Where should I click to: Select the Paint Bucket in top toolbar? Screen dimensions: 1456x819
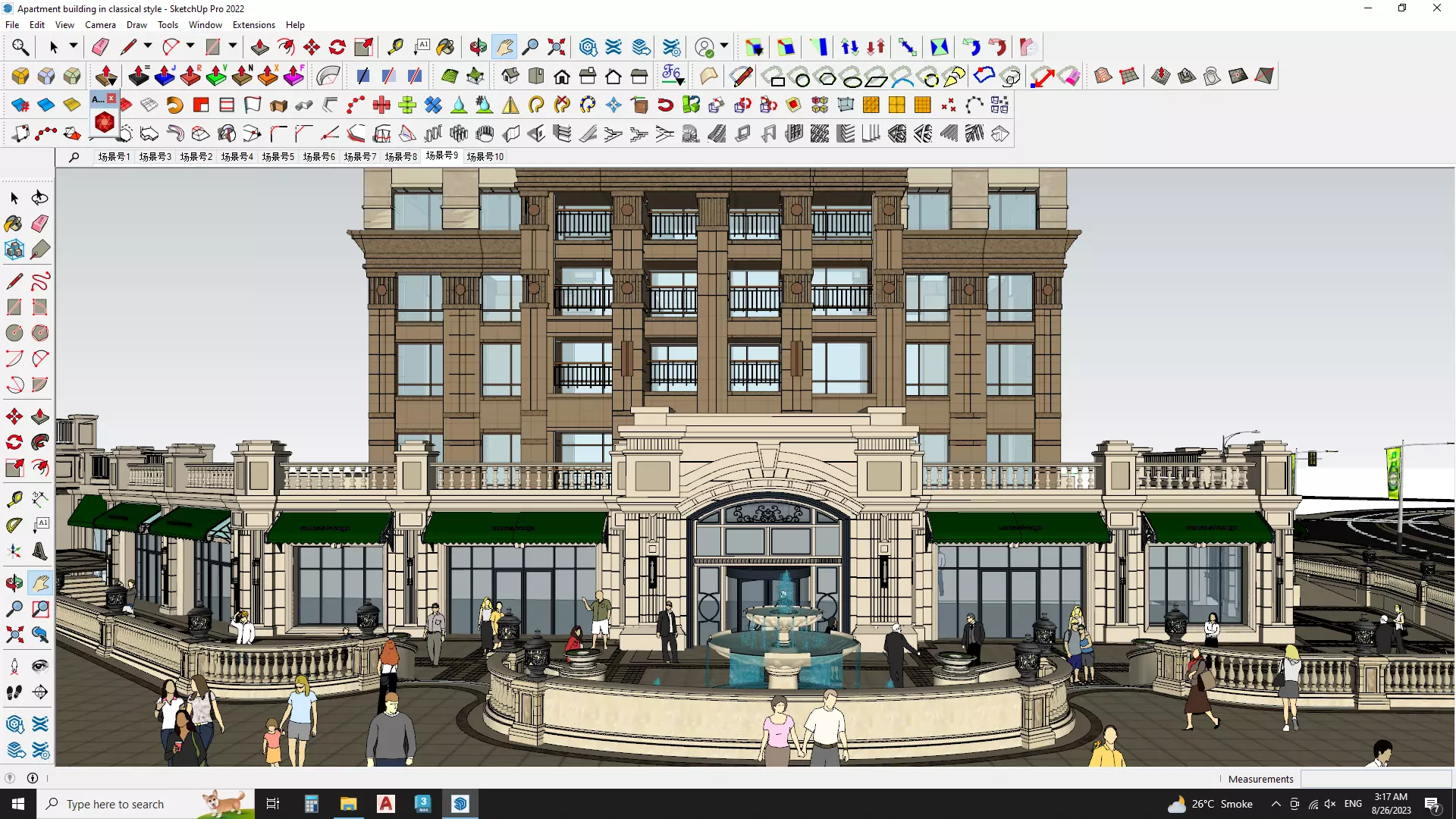pos(445,47)
